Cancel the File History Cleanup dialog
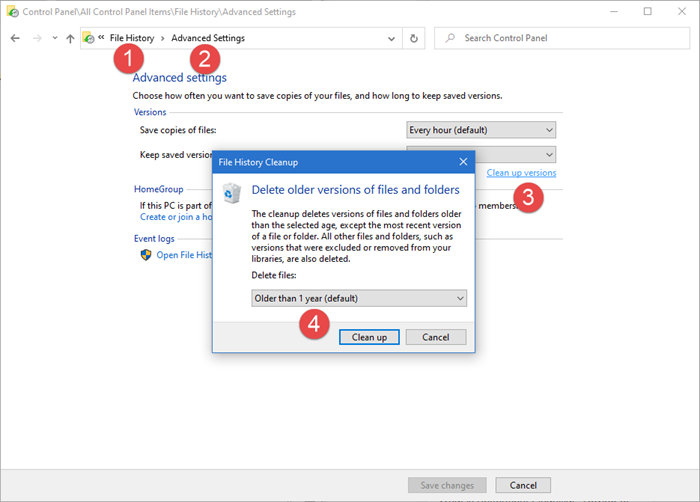The height and width of the screenshot is (502, 700). pyautogui.click(x=436, y=337)
